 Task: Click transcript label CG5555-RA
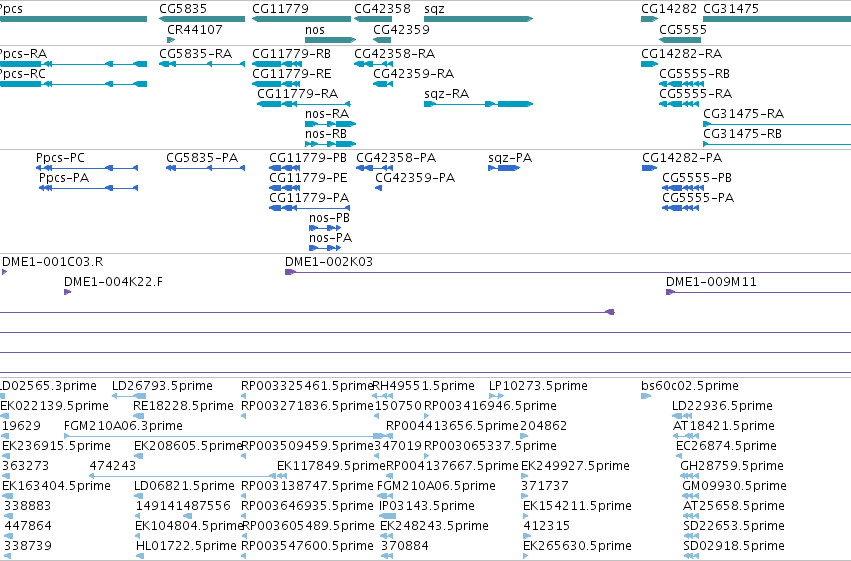(695, 94)
